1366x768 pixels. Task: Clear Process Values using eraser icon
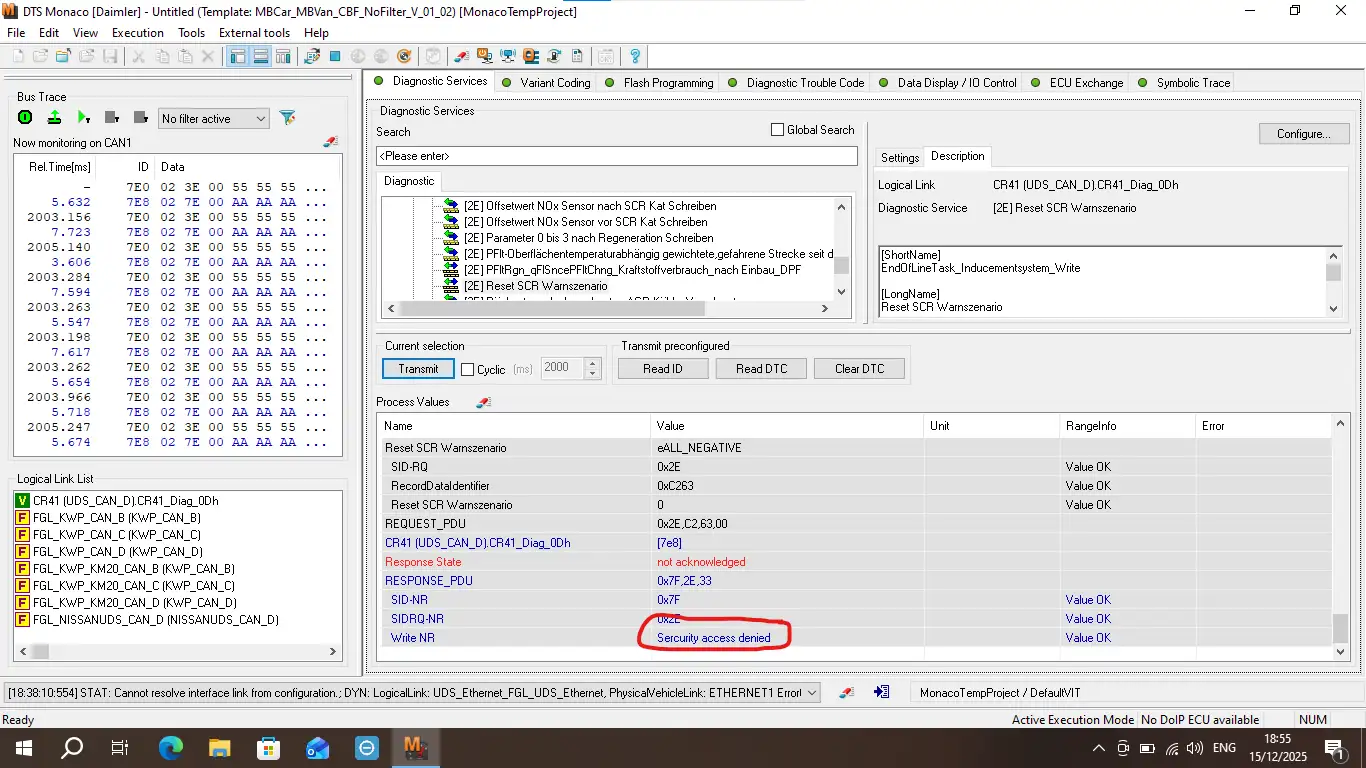(484, 402)
